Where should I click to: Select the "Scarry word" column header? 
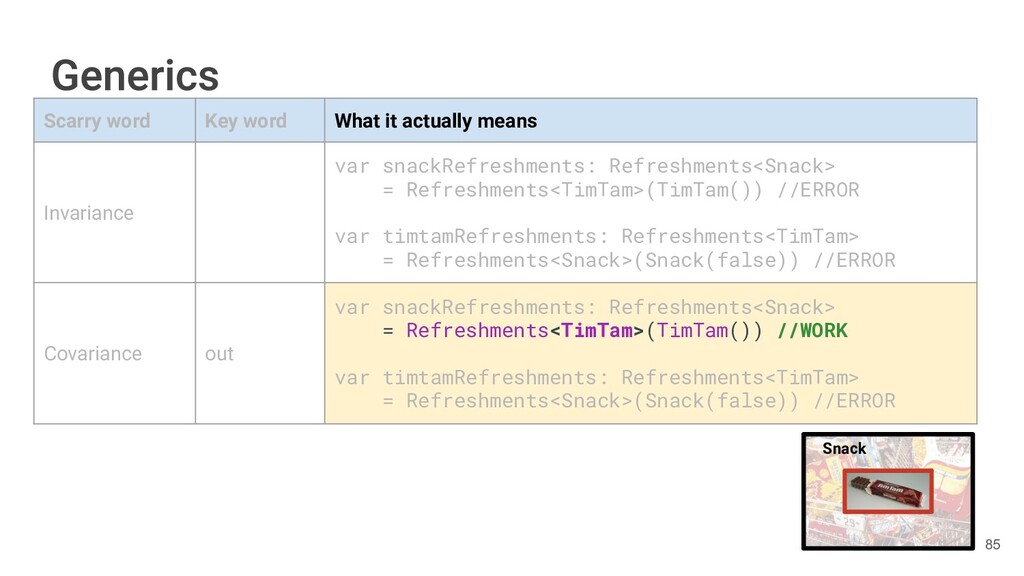[x=97, y=121]
